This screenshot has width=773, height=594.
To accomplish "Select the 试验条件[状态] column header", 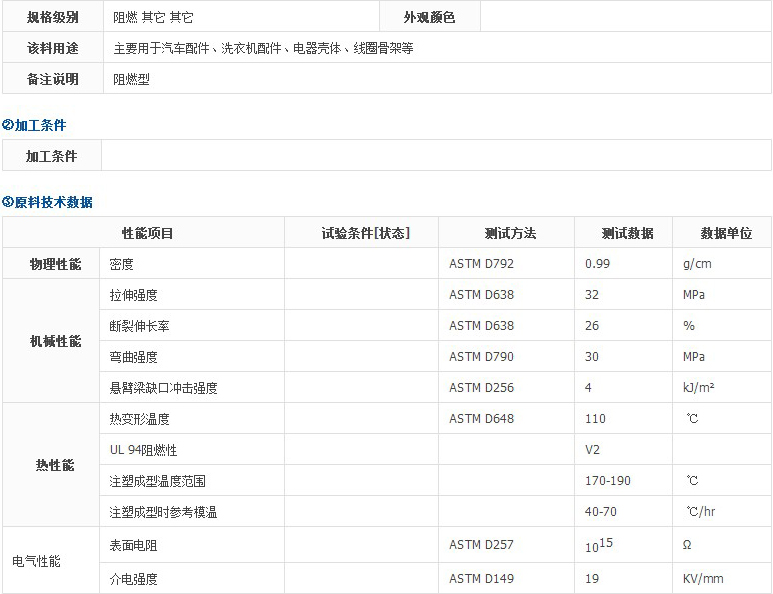I will [365, 233].
